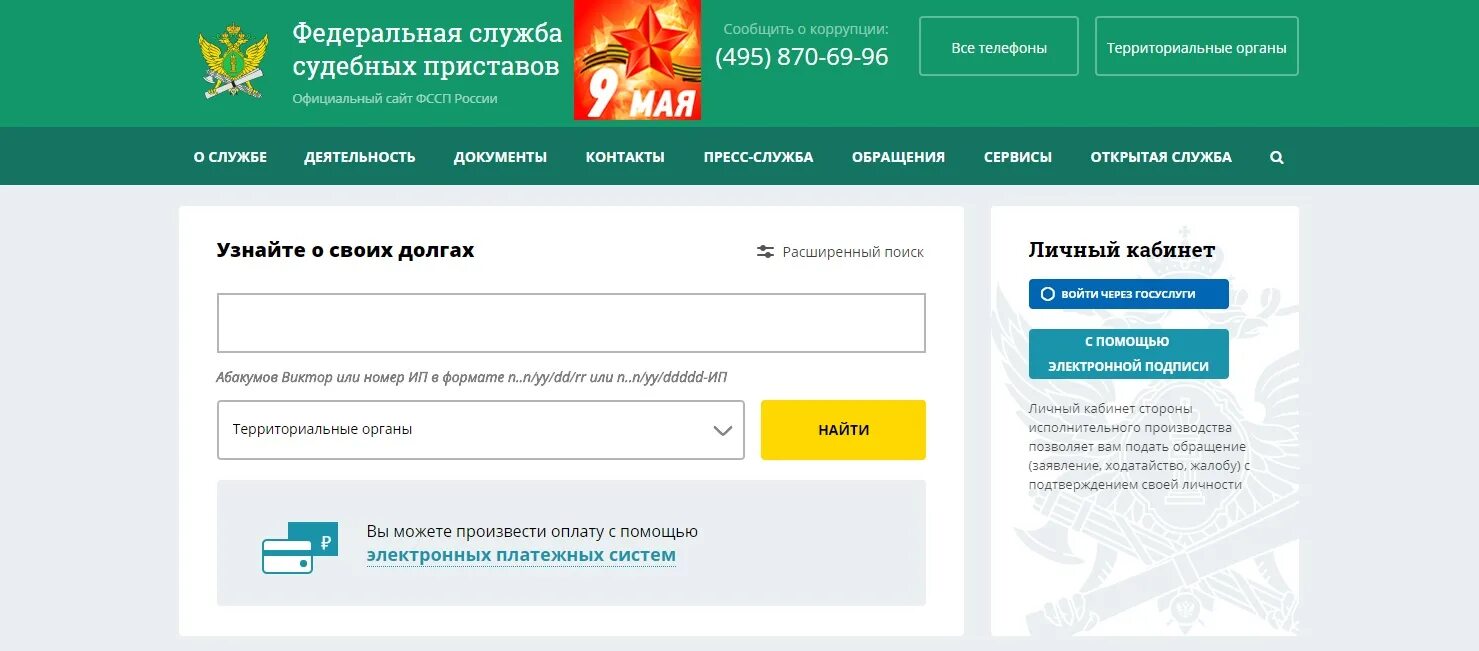Focus the debt search input field
1479x651 pixels.
(571, 323)
